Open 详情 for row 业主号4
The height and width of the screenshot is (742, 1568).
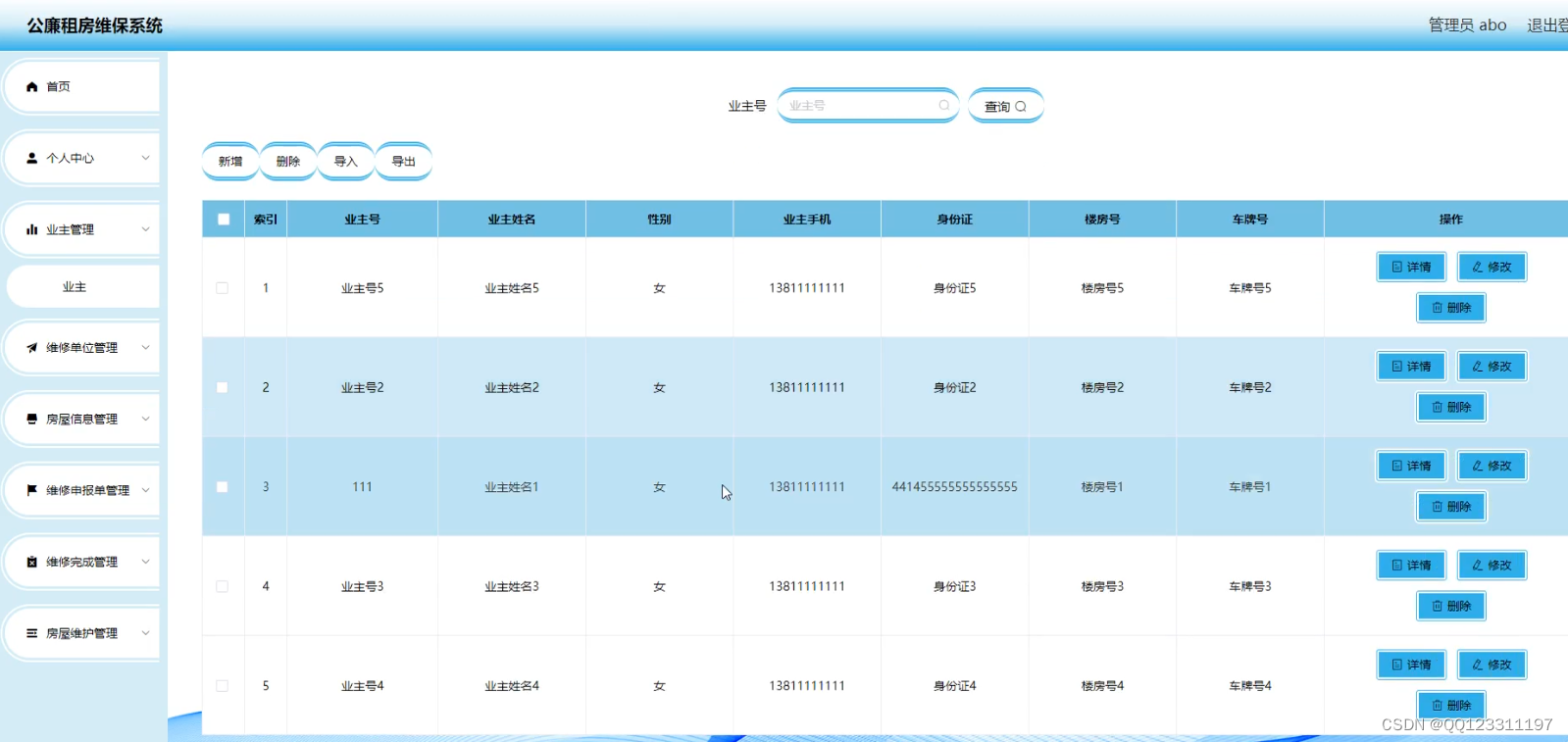click(x=1411, y=665)
